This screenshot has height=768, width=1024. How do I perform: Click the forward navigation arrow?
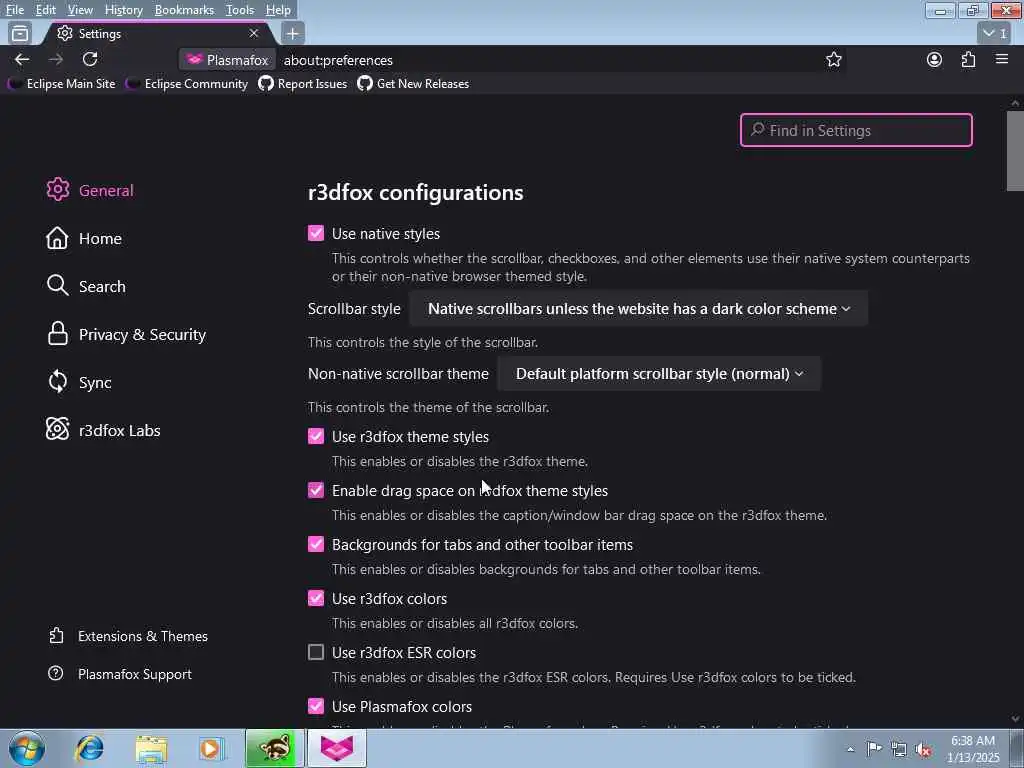click(56, 59)
